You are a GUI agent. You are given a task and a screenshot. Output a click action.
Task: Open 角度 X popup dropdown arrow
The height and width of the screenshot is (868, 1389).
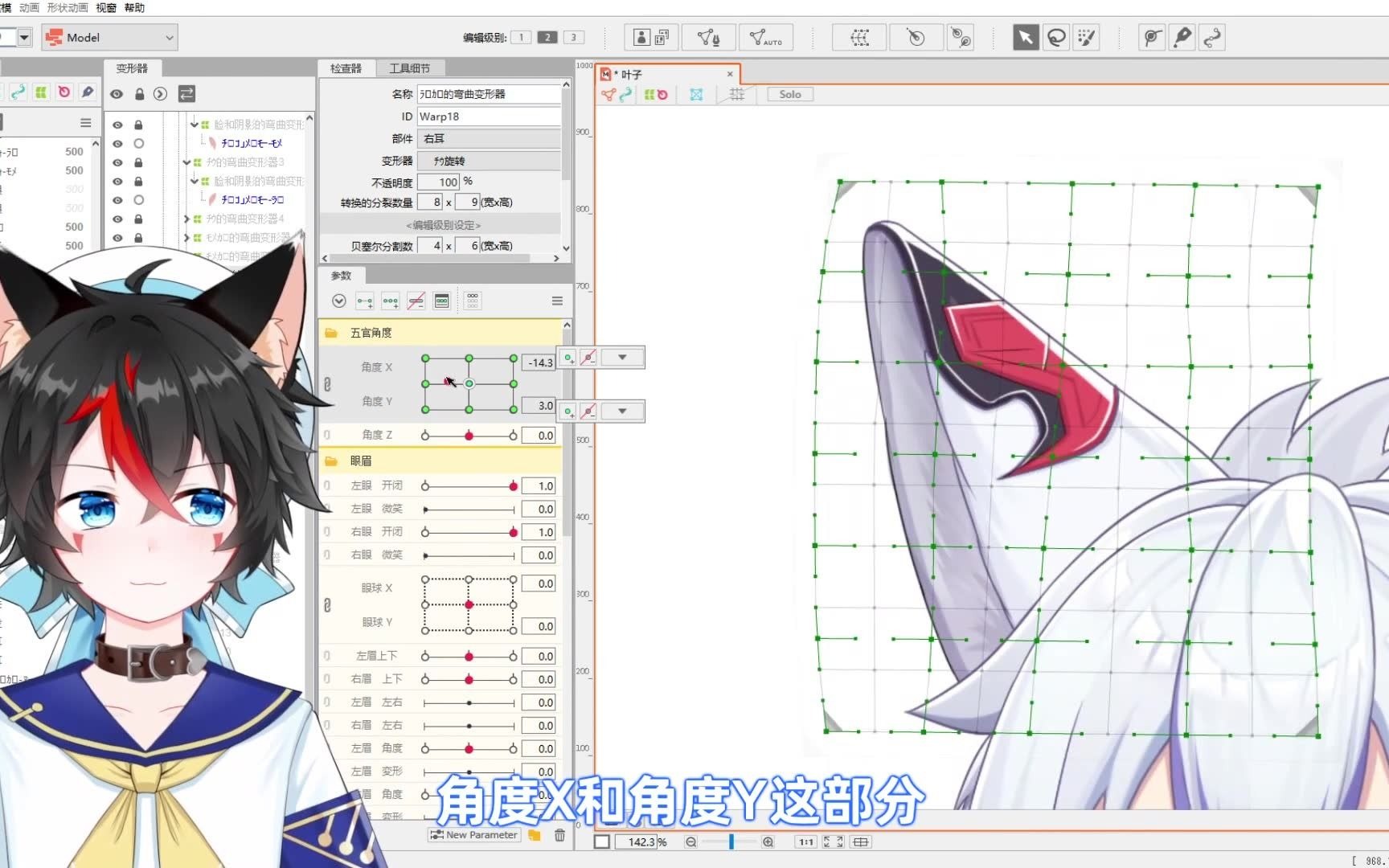point(622,357)
